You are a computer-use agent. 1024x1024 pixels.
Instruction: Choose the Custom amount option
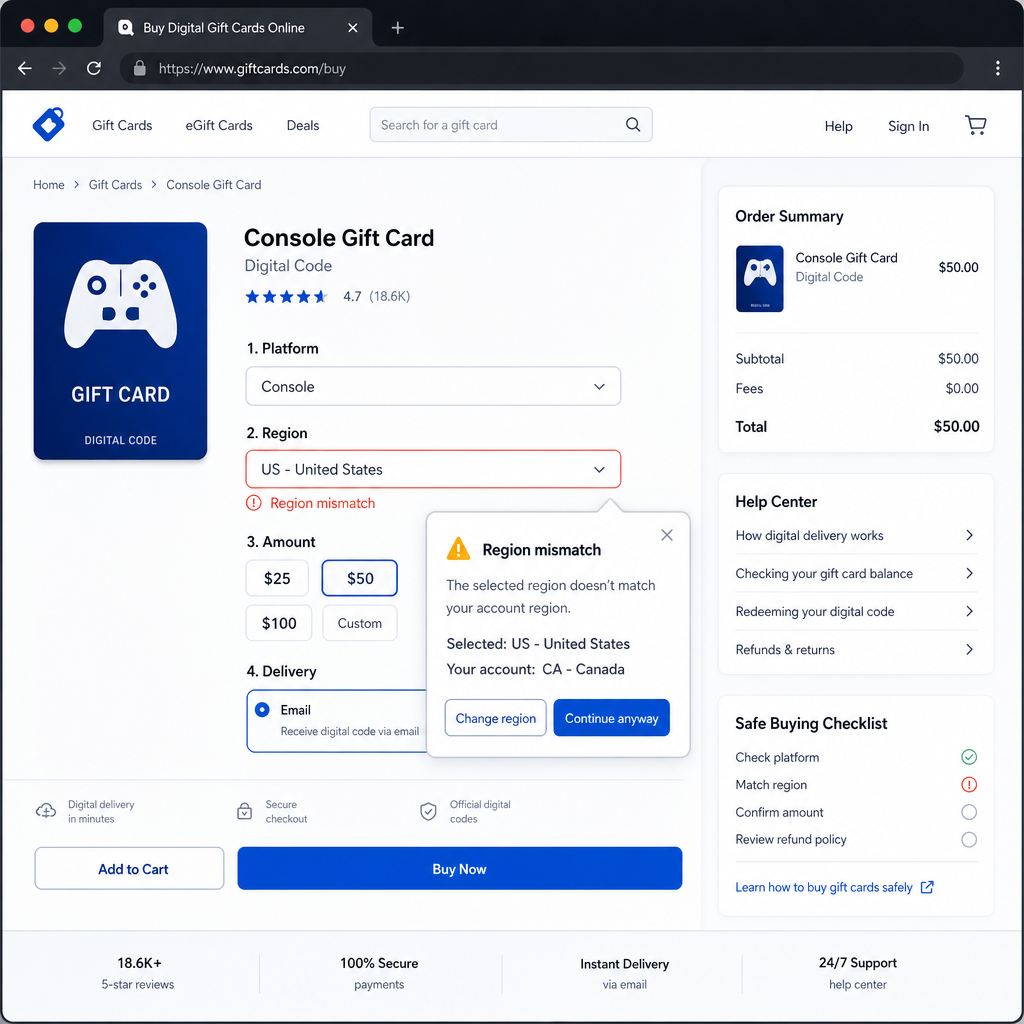click(x=360, y=623)
